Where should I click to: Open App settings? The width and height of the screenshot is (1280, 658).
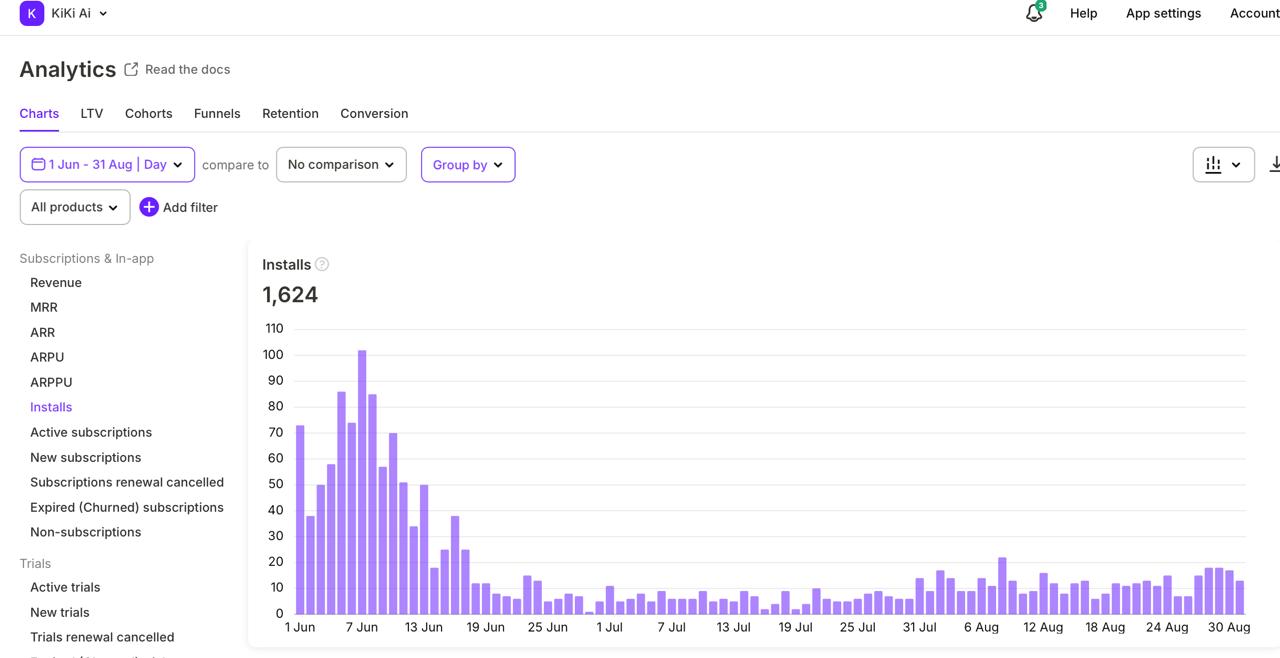pos(1163,13)
